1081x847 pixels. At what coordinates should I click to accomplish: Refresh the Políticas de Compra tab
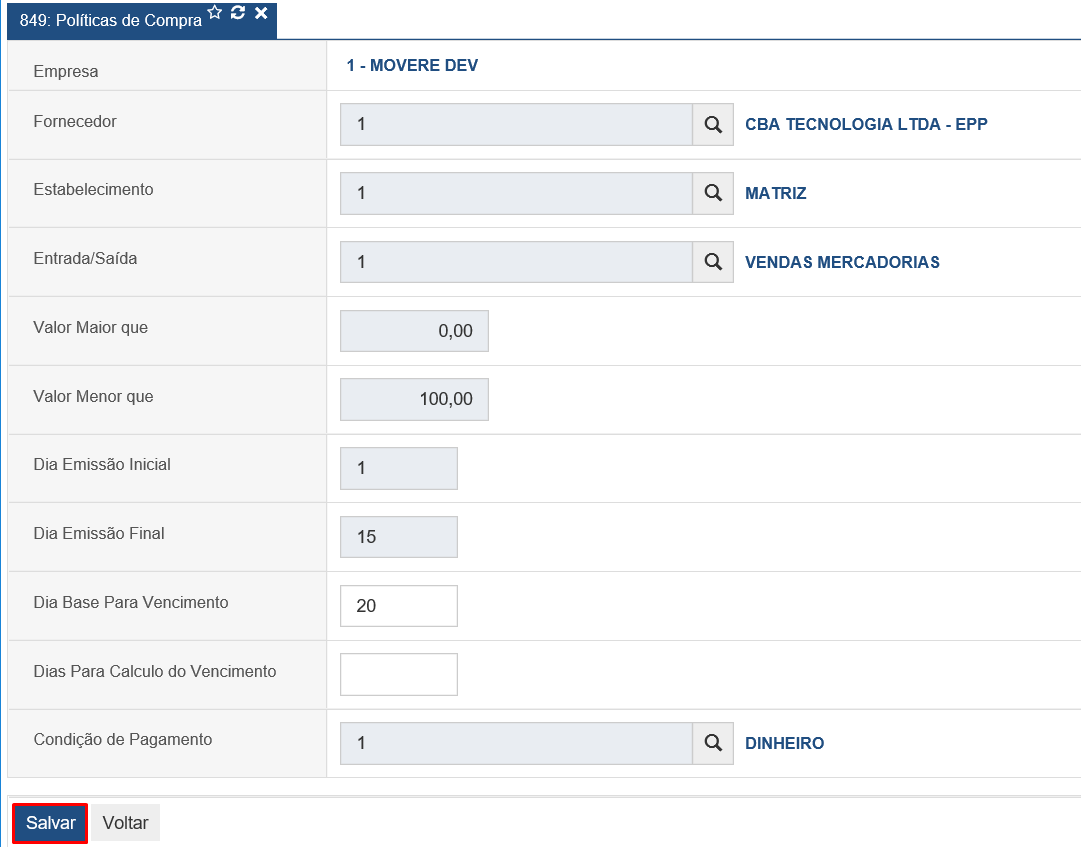(x=238, y=12)
